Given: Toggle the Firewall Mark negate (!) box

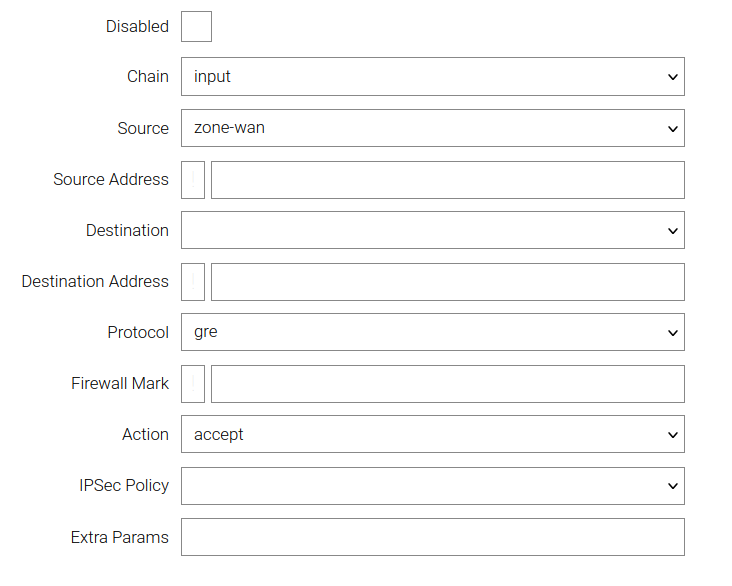Looking at the screenshot, I should click(193, 384).
